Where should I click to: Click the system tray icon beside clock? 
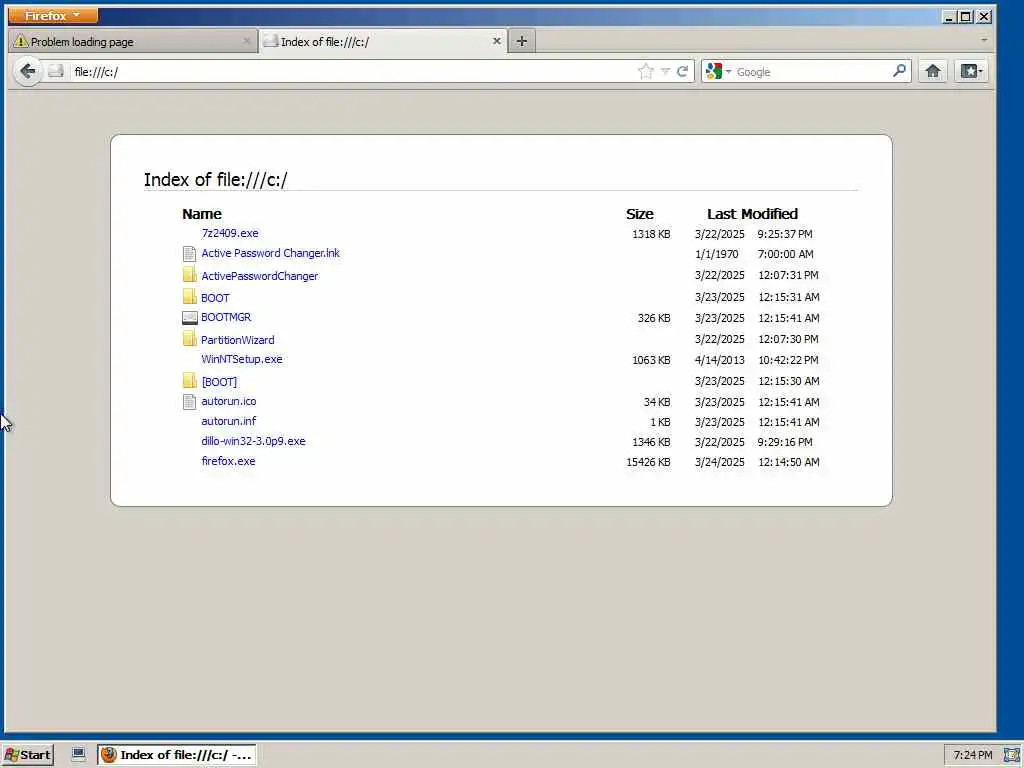[x=1012, y=755]
